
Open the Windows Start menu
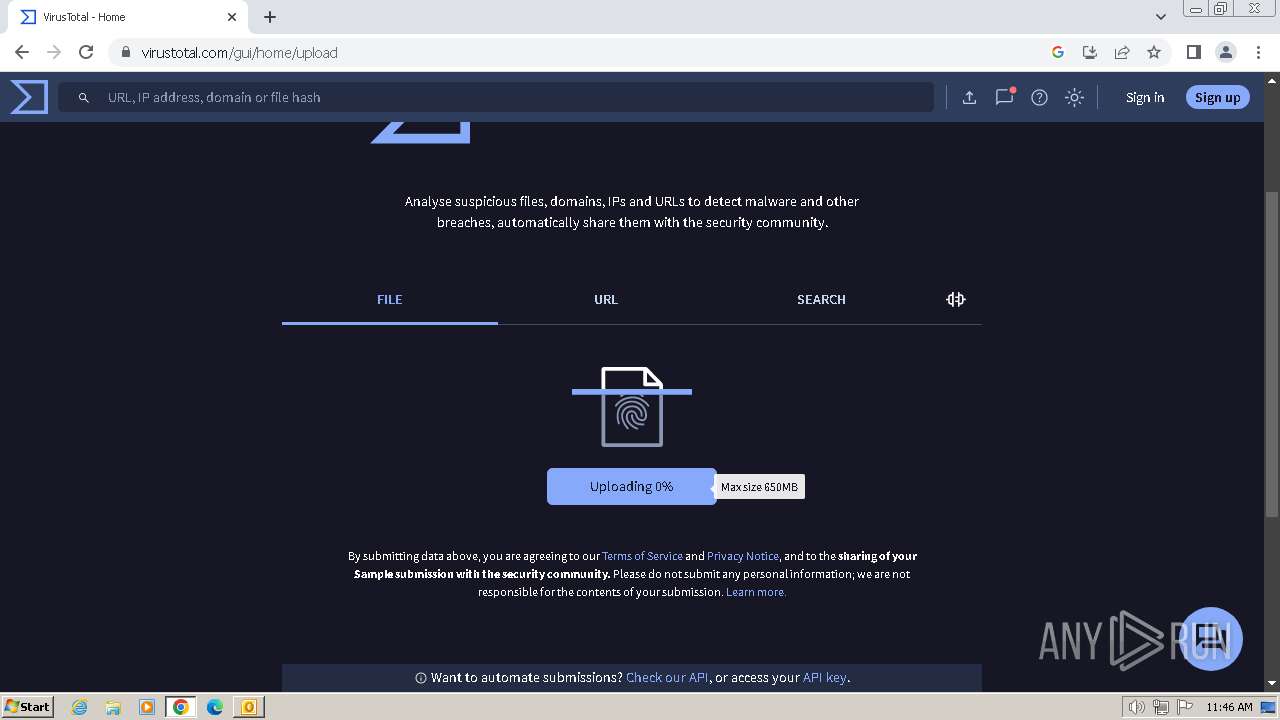[x=27, y=706]
